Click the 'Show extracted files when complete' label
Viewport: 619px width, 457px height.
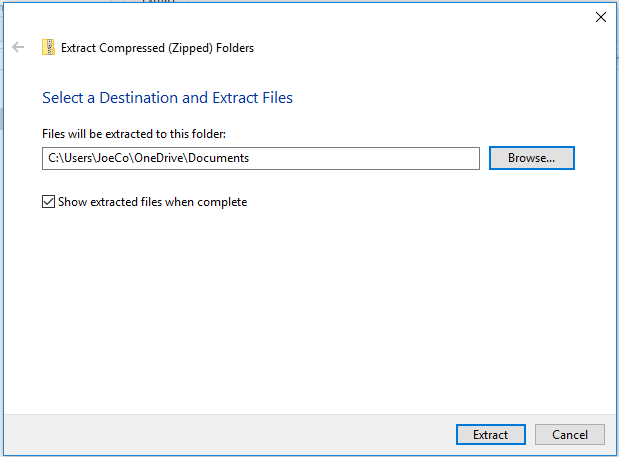click(152, 202)
